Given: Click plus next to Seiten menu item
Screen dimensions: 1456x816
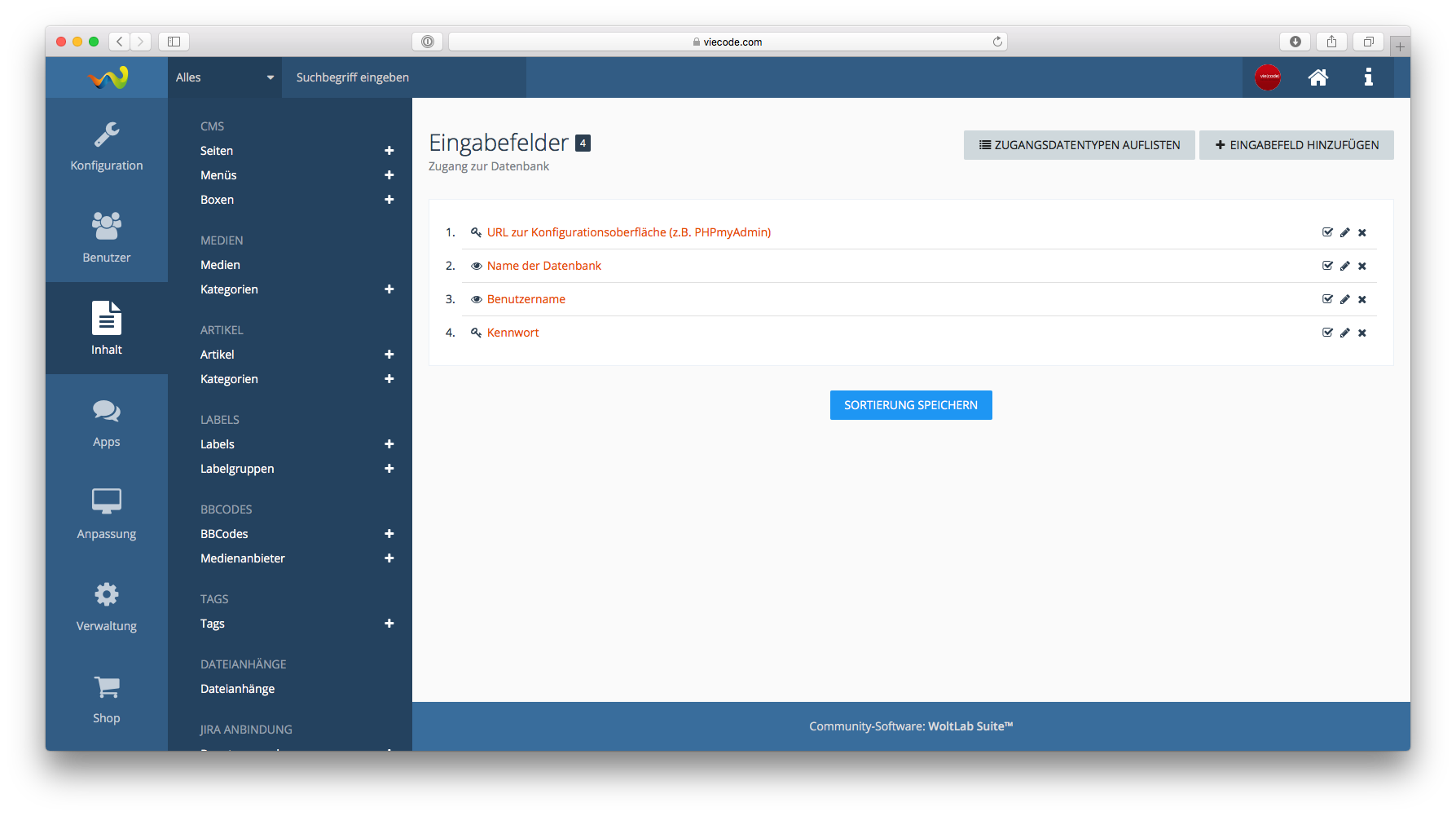Looking at the screenshot, I should point(389,151).
